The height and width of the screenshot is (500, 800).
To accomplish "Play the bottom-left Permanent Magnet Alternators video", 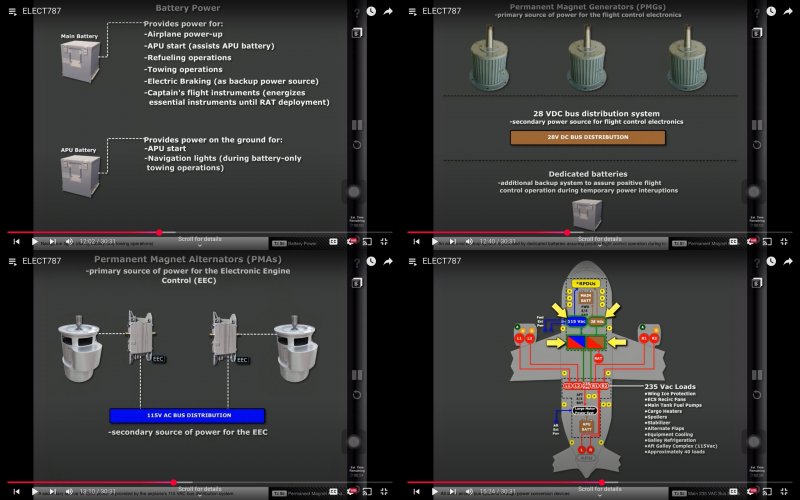I will [x=35, y=493].
